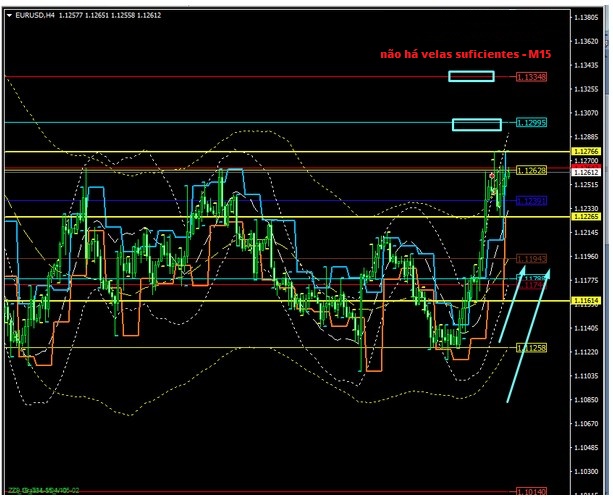Viewport: 613px width, 502px height.
Task: Select the lower cyan rectangle near 1.12995
Action: (476, 124)
